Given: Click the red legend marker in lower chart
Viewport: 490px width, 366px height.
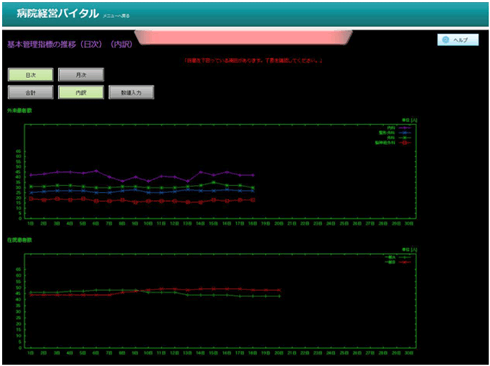Looking at the screenshot, I should (x=404, y=262).
